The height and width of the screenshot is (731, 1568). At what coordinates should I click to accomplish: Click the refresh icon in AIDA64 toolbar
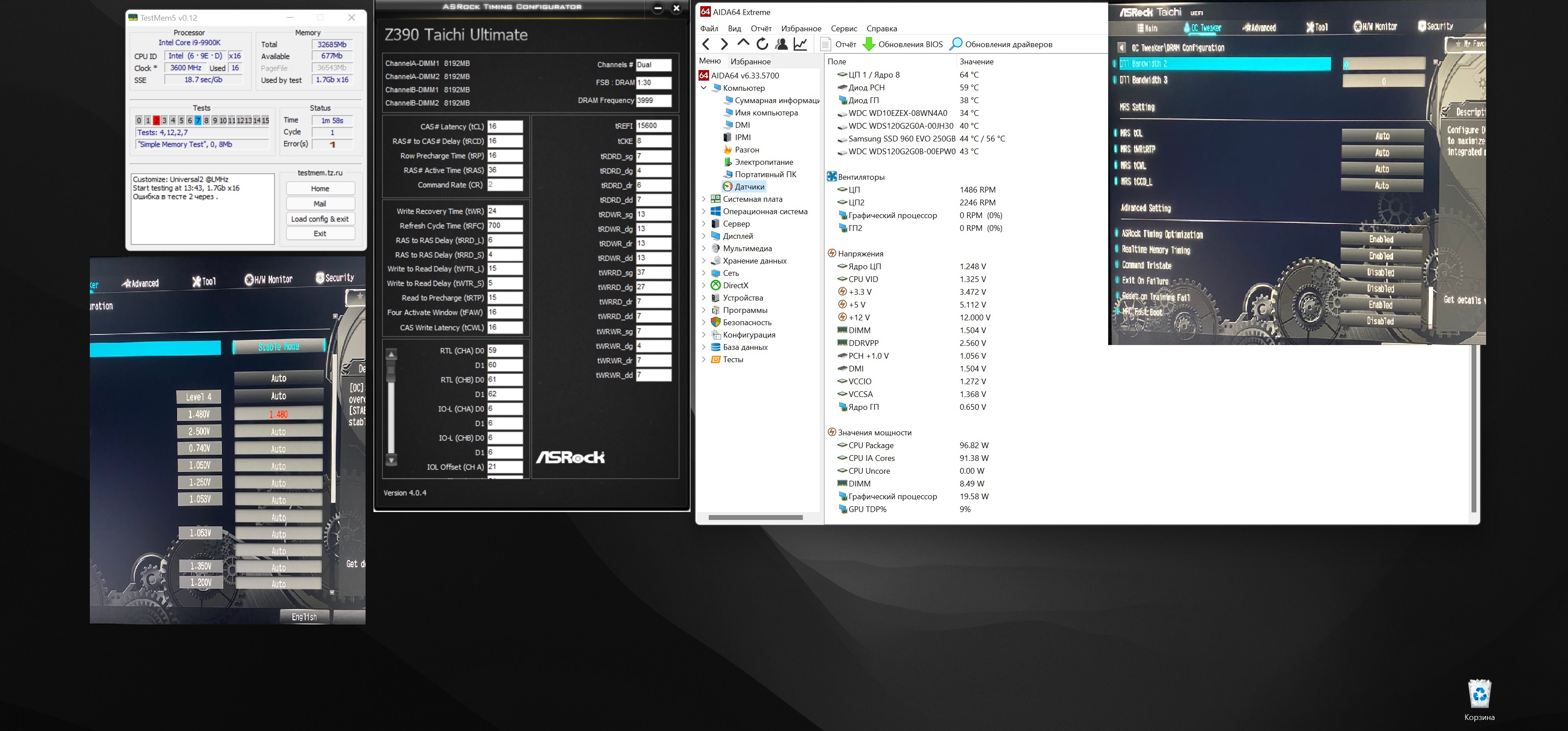[x=762, y=44]
